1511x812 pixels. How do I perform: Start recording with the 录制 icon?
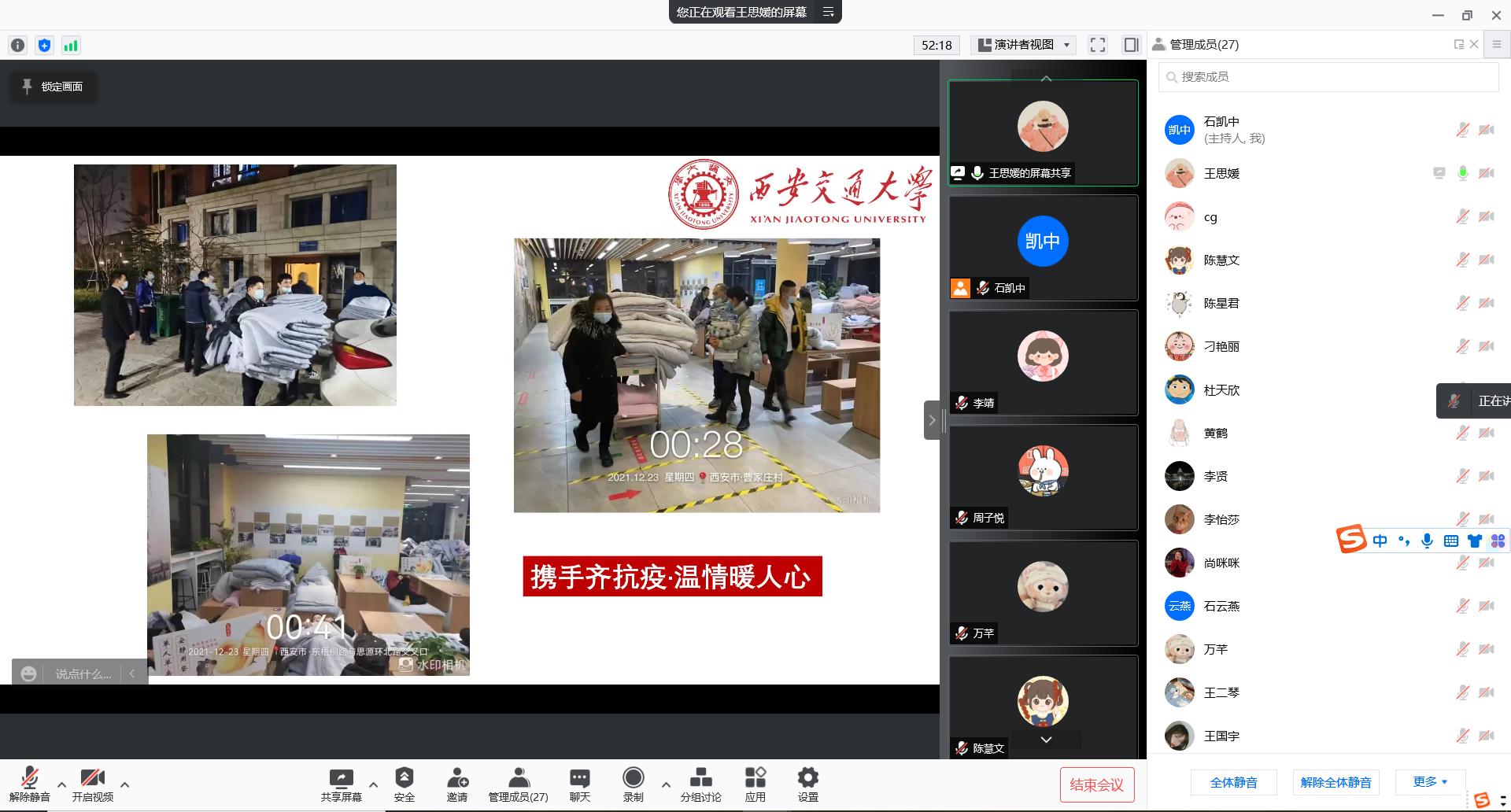coord(633,778)
